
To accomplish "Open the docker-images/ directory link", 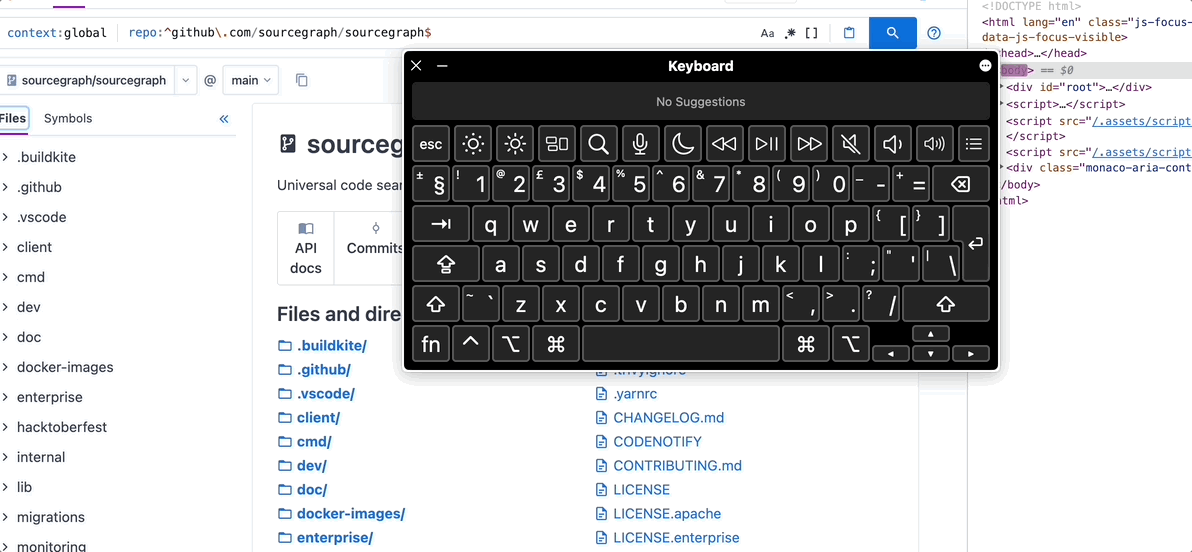I will tap(350, 514).
